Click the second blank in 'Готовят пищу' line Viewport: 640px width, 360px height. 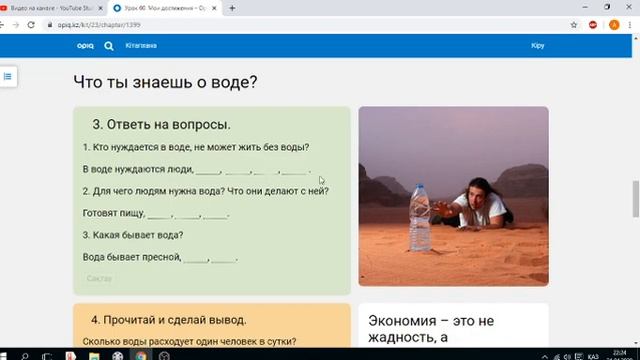point(188,214)
